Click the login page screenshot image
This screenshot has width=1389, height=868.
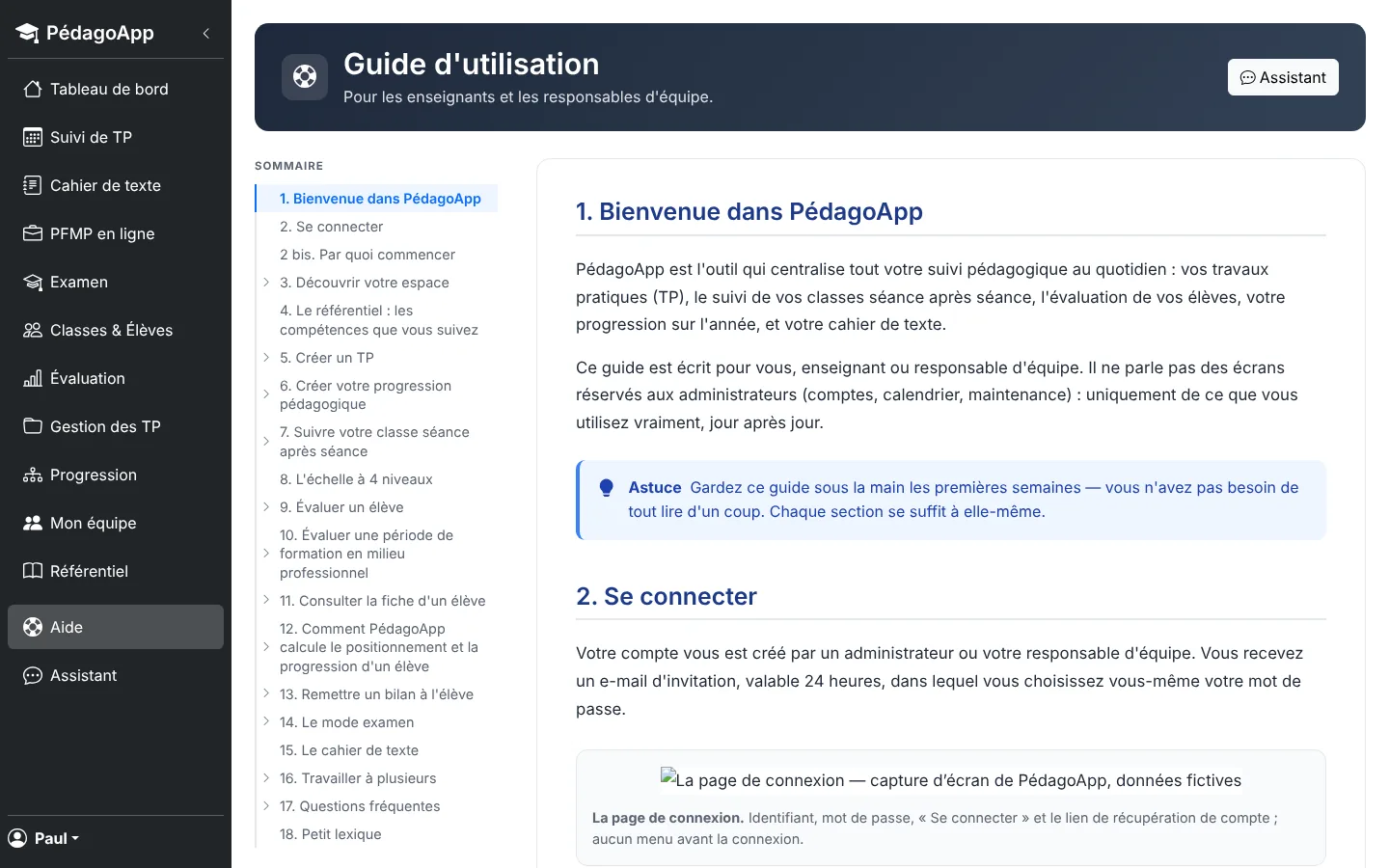[x=950, y=779]
